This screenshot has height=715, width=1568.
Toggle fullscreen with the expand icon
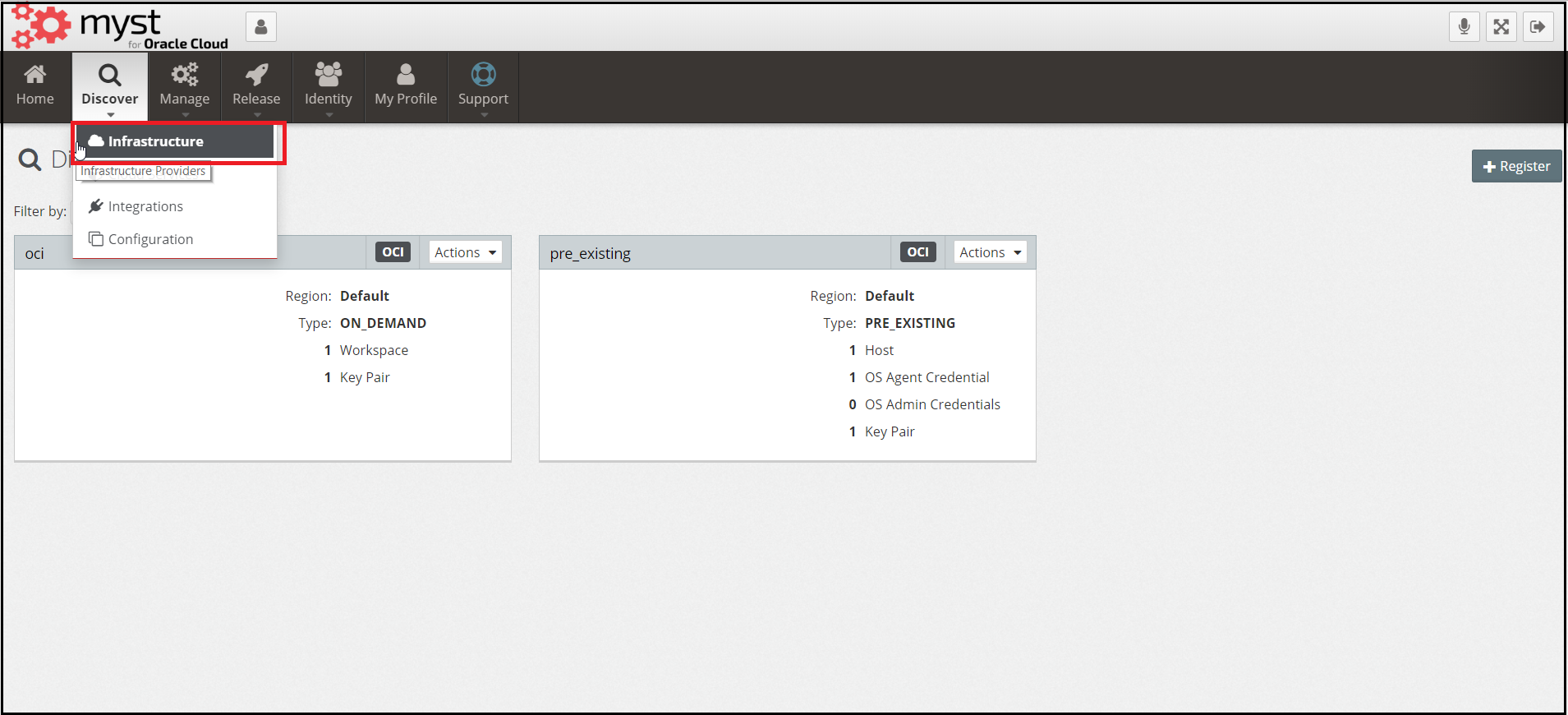[x=1501, y=27]
